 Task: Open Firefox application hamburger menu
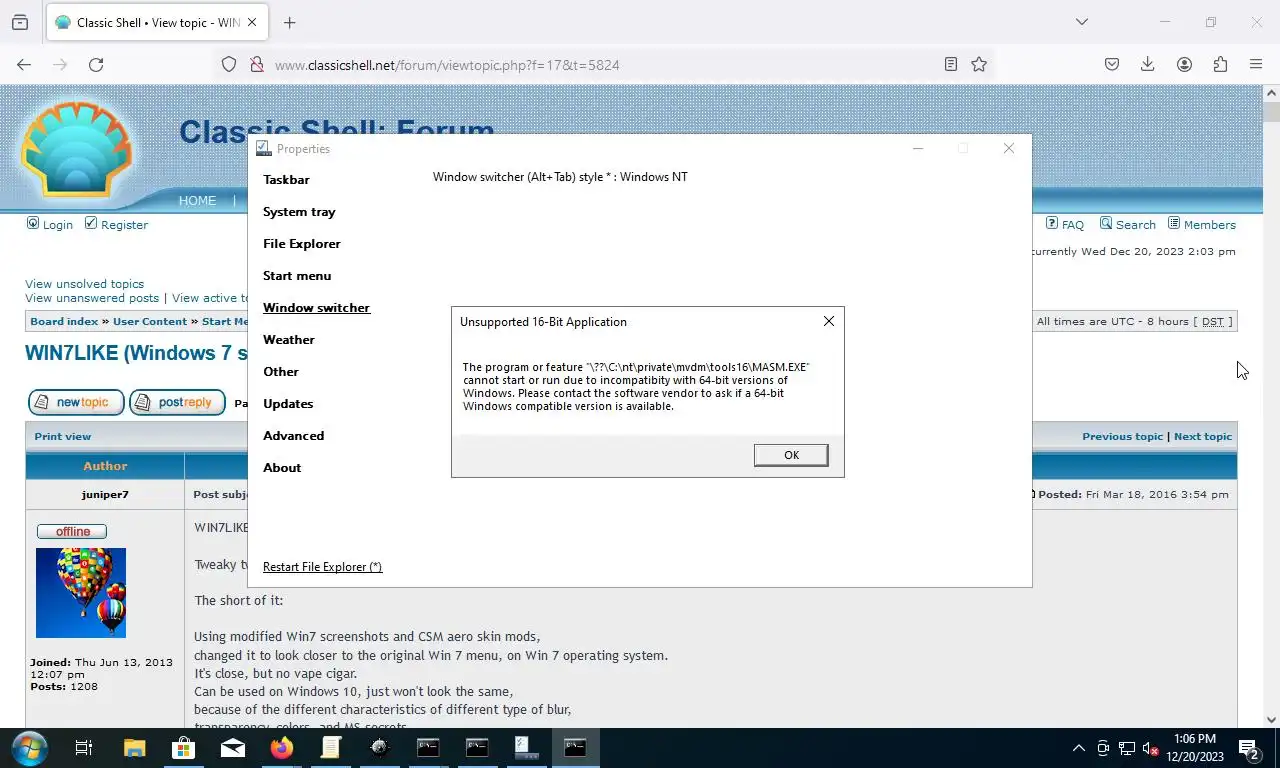click(x=1256, y=65)
